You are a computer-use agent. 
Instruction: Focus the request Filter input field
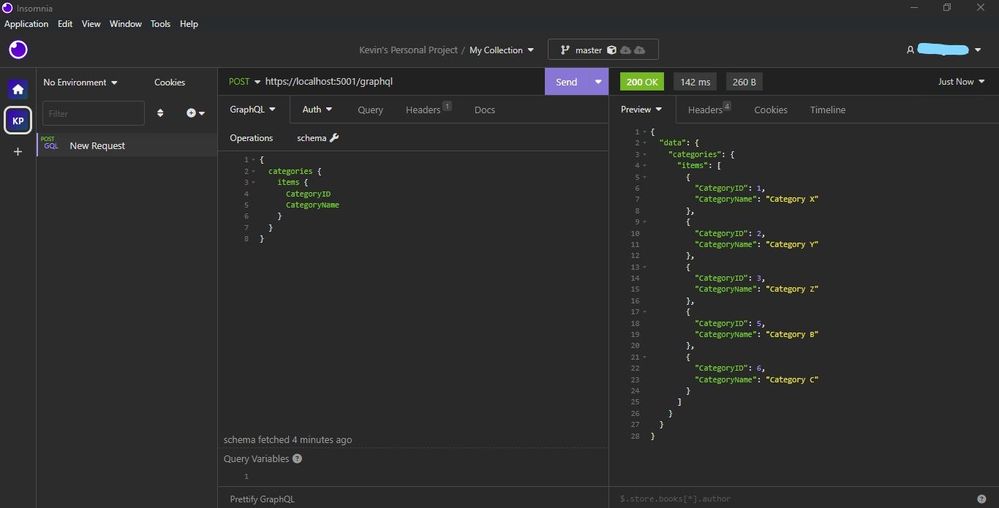(94, 113)
